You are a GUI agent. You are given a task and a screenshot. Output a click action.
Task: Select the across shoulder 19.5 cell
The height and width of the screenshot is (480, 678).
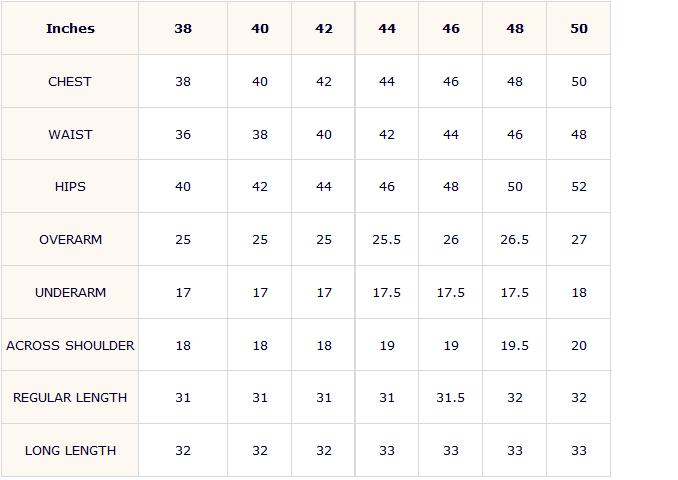(x=515, y=345)
